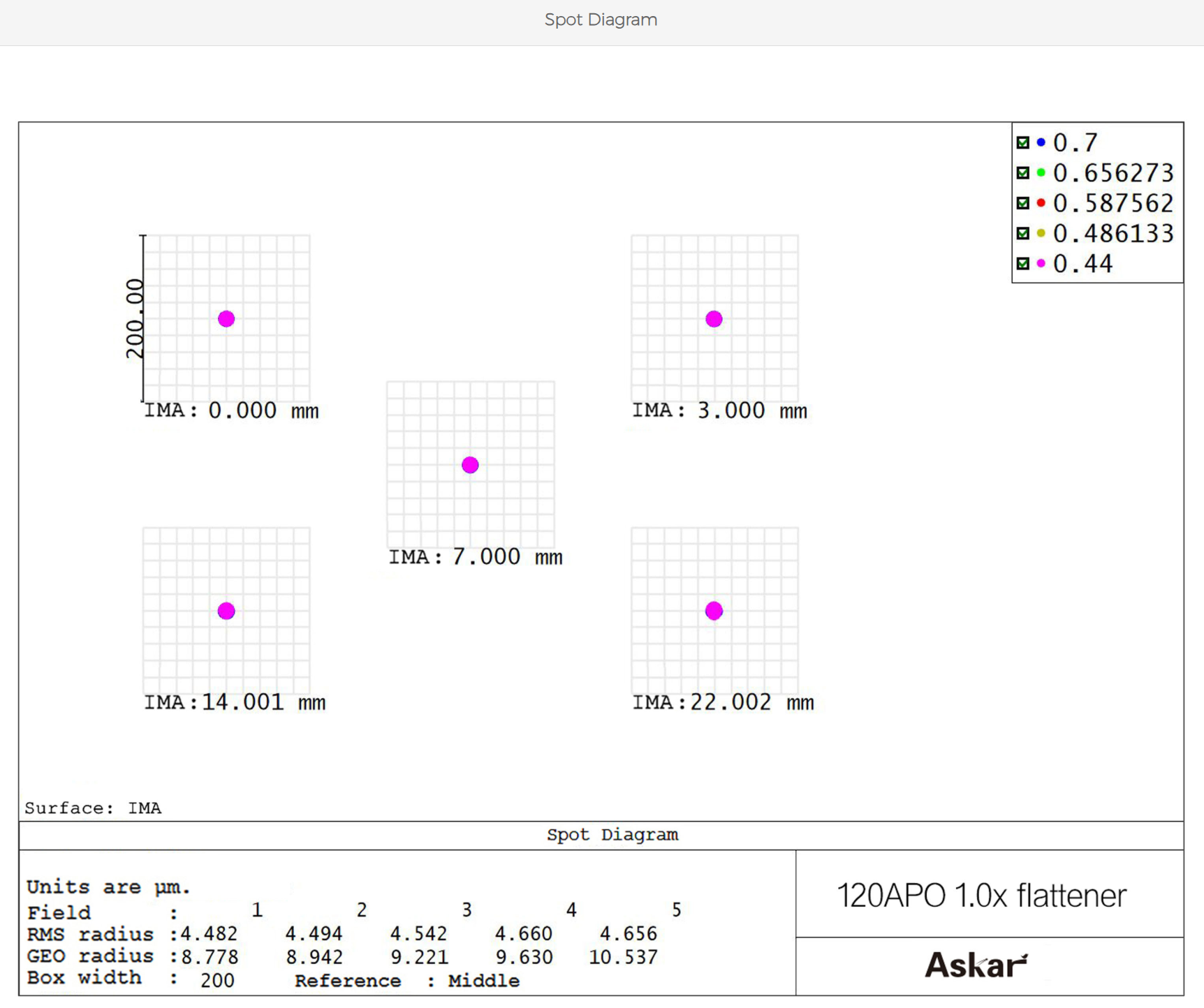1204x1008 pixels.
Task: Click the Box width 200 value
Action: click(217, 981)
